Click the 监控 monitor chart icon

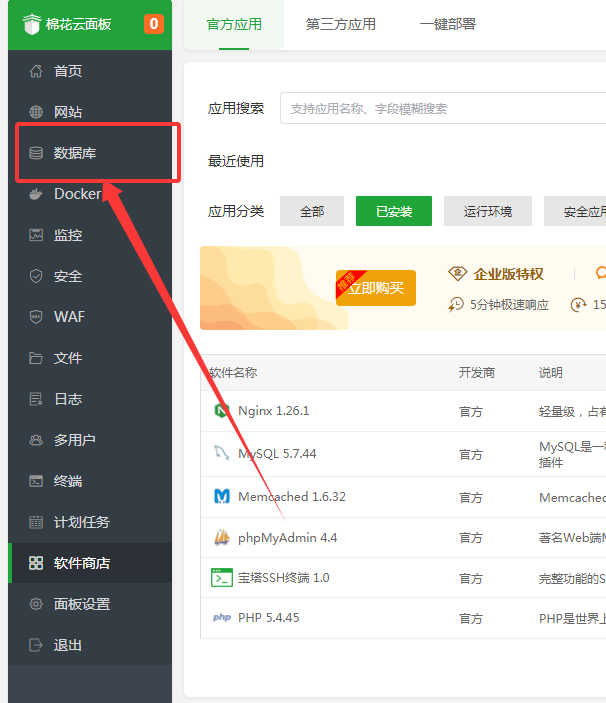tap(36, 235)
